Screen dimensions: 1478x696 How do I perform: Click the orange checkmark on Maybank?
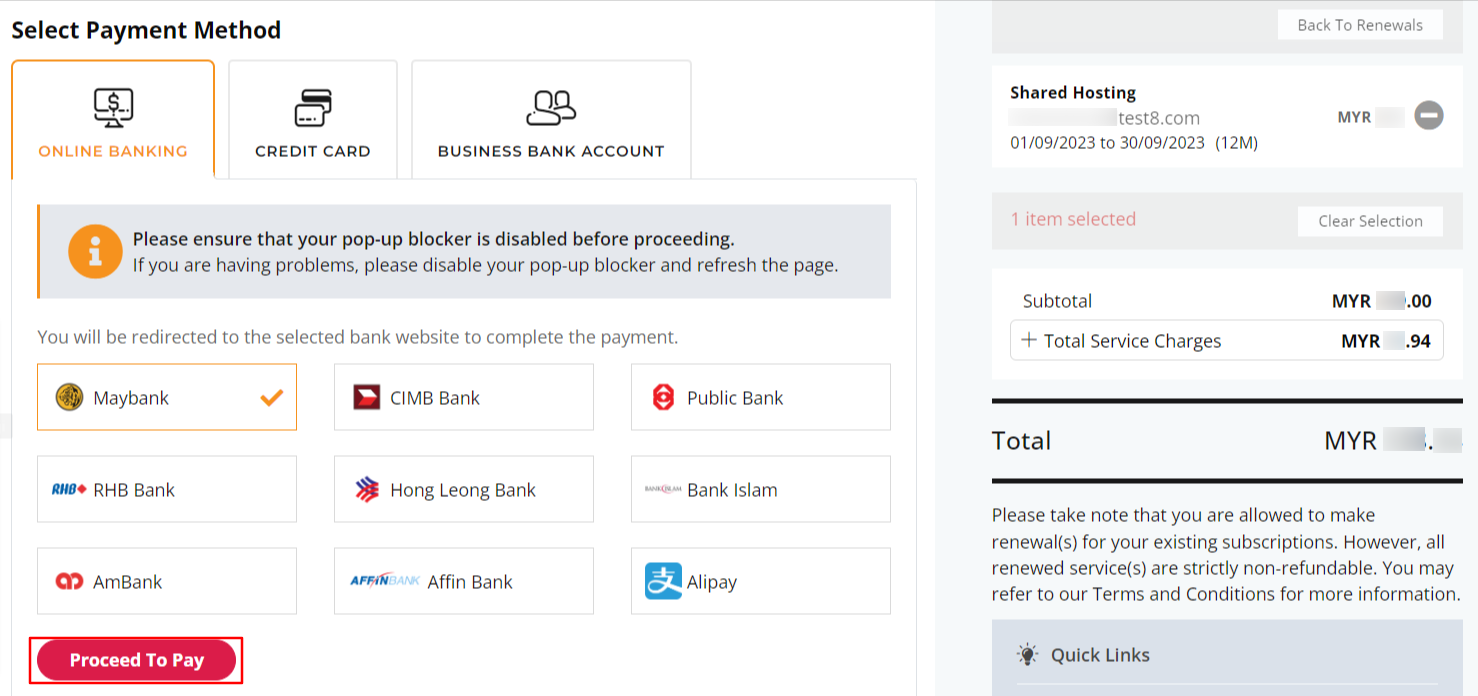tap(271, 398)
